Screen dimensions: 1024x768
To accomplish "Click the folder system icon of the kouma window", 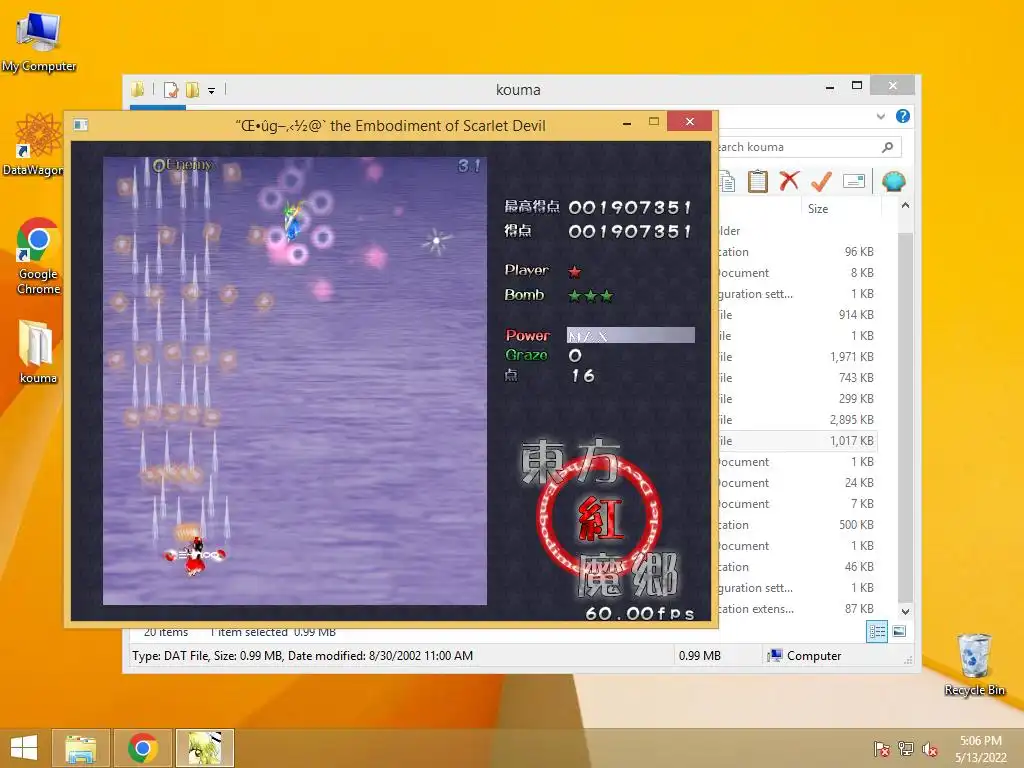I will [x=138, y=89].
